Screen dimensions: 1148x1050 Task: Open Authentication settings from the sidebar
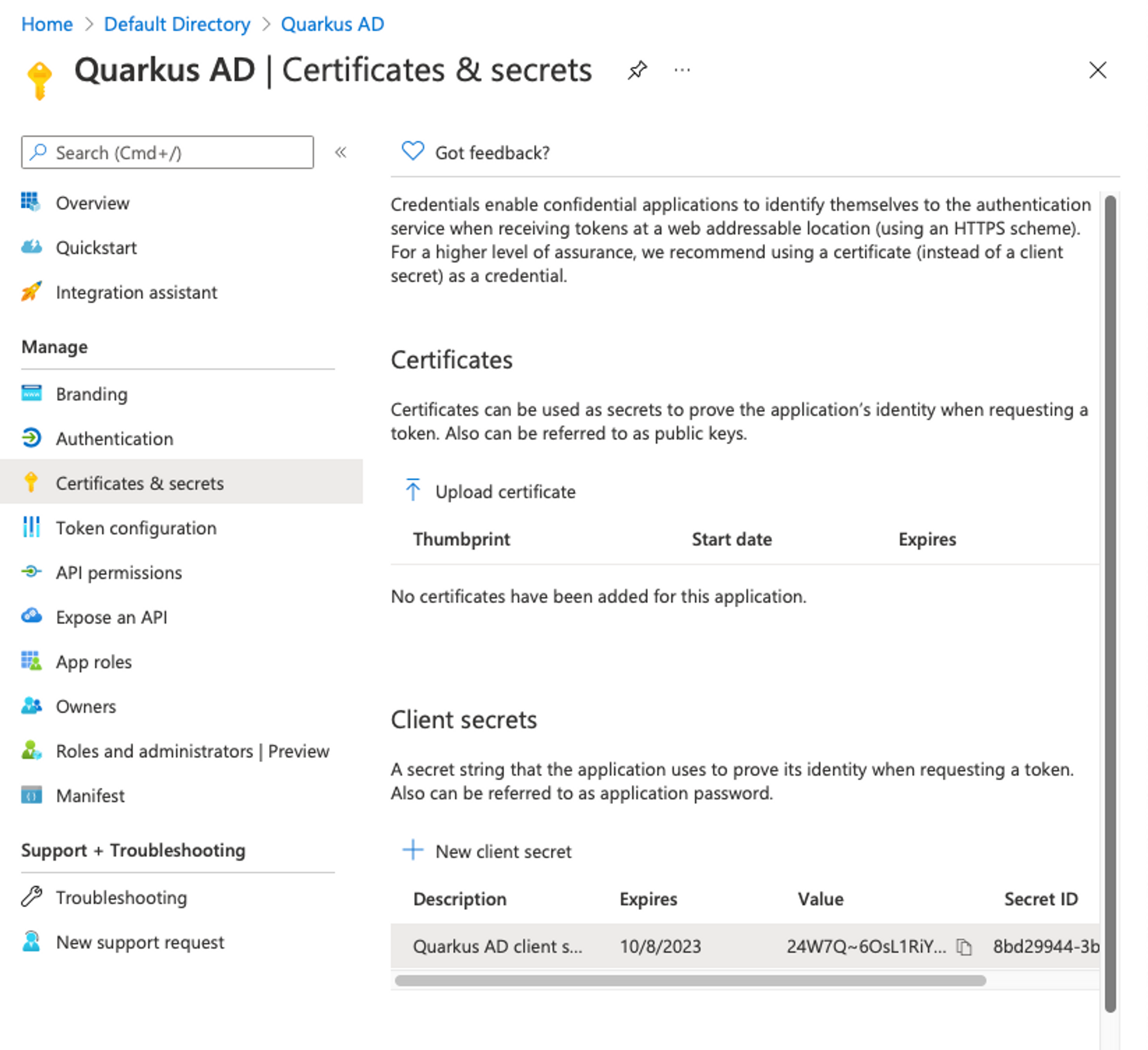click(x=114, y=438)
